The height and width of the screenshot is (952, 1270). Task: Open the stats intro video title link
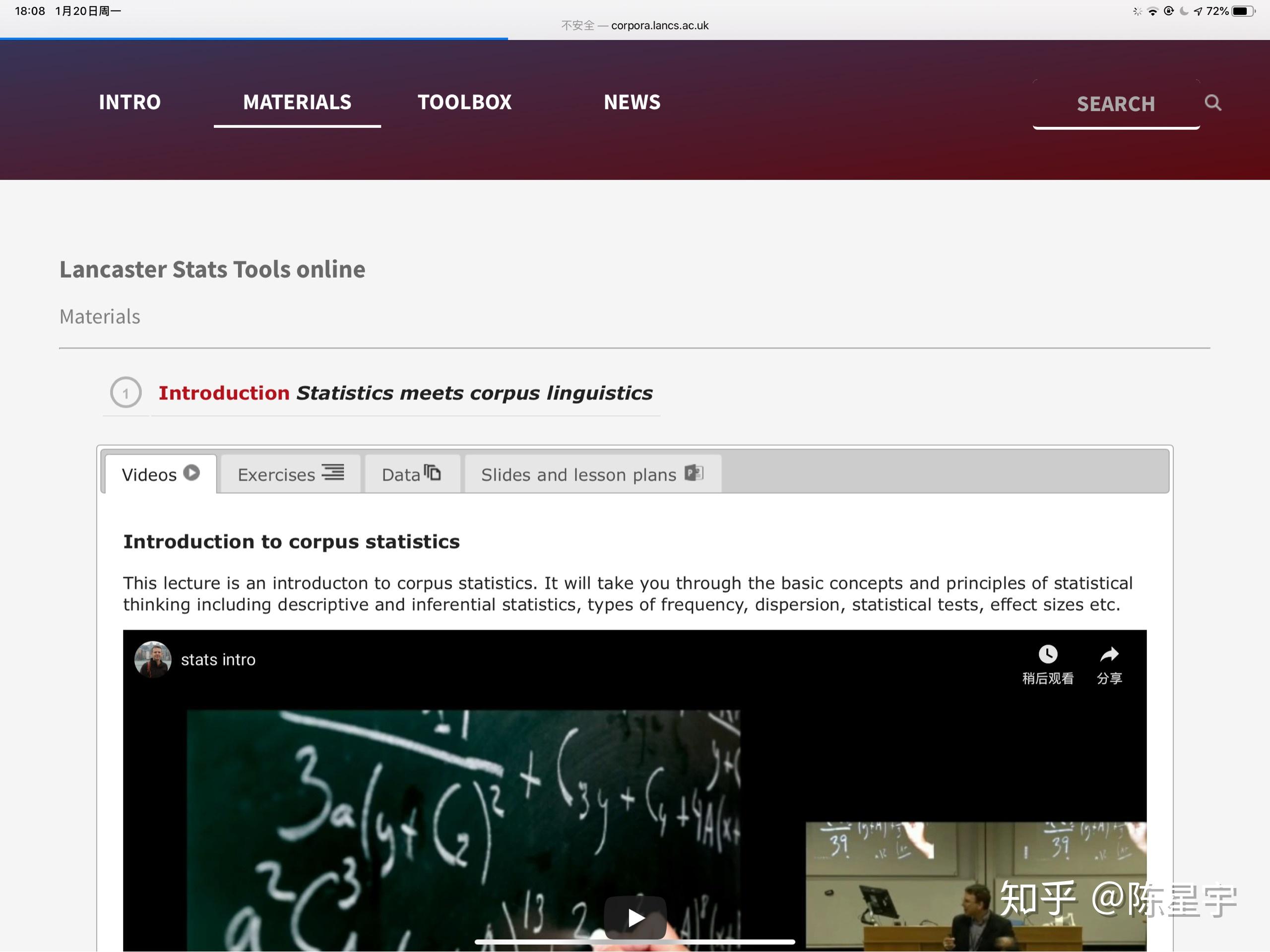pyautogui.click(x=218, y=659)
